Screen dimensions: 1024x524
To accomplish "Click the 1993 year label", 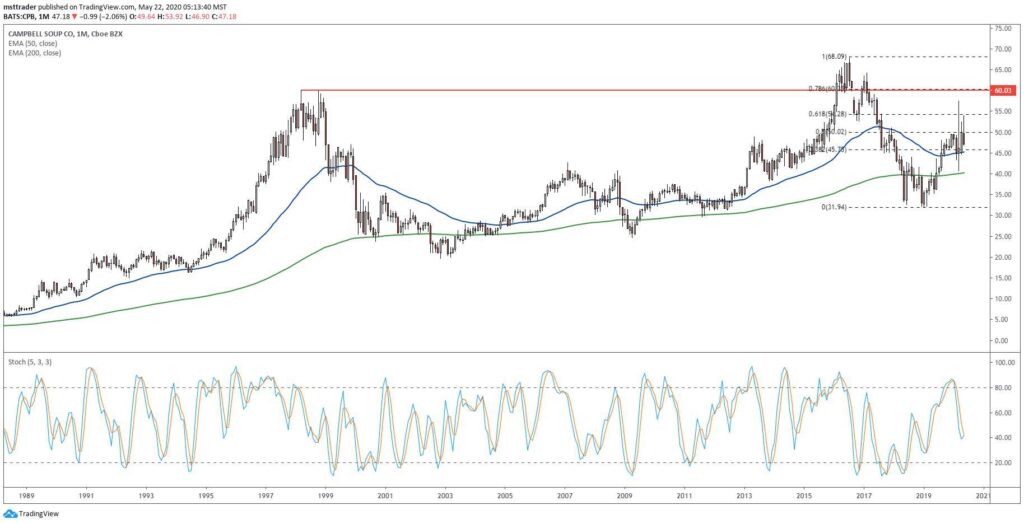I will click(x=146, y=497).
